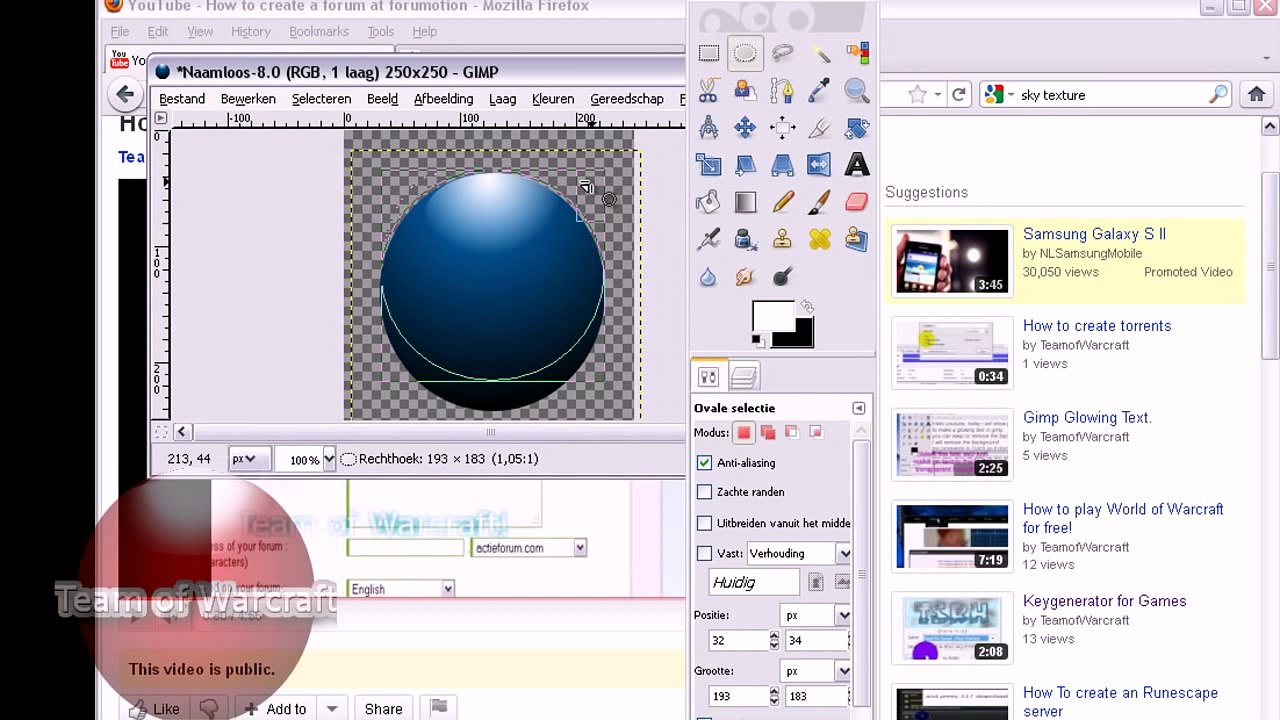Open 'Samsung Galaxy S II' video link

1094,234
